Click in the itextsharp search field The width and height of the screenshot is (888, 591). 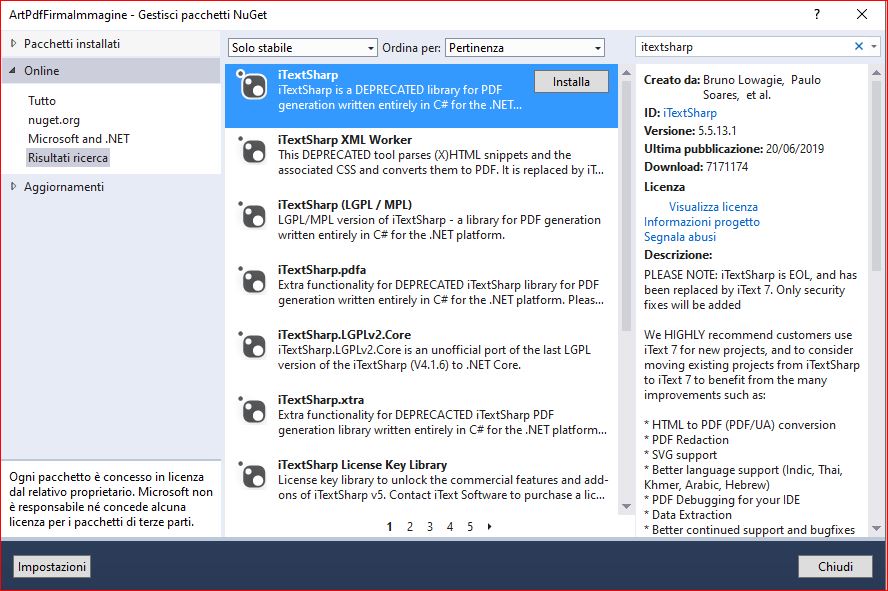click(744, 47)
